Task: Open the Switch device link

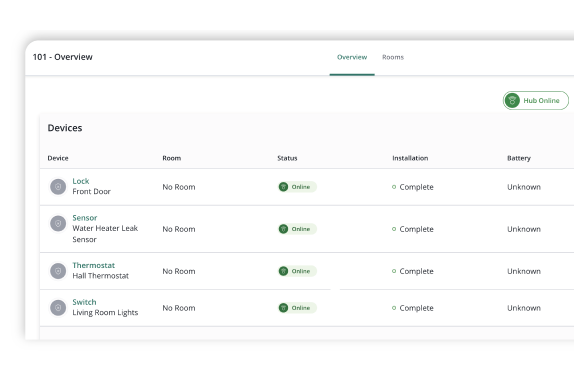Action: point(84,302)
